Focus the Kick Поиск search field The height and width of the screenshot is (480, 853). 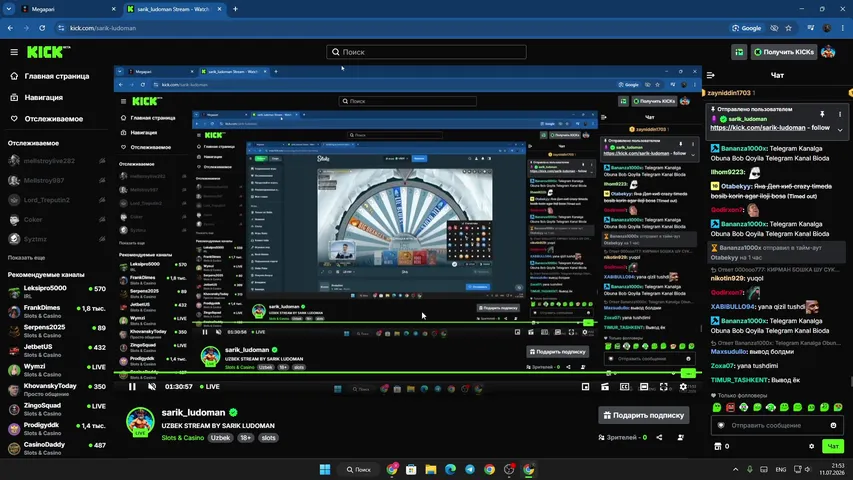(426, 52)
